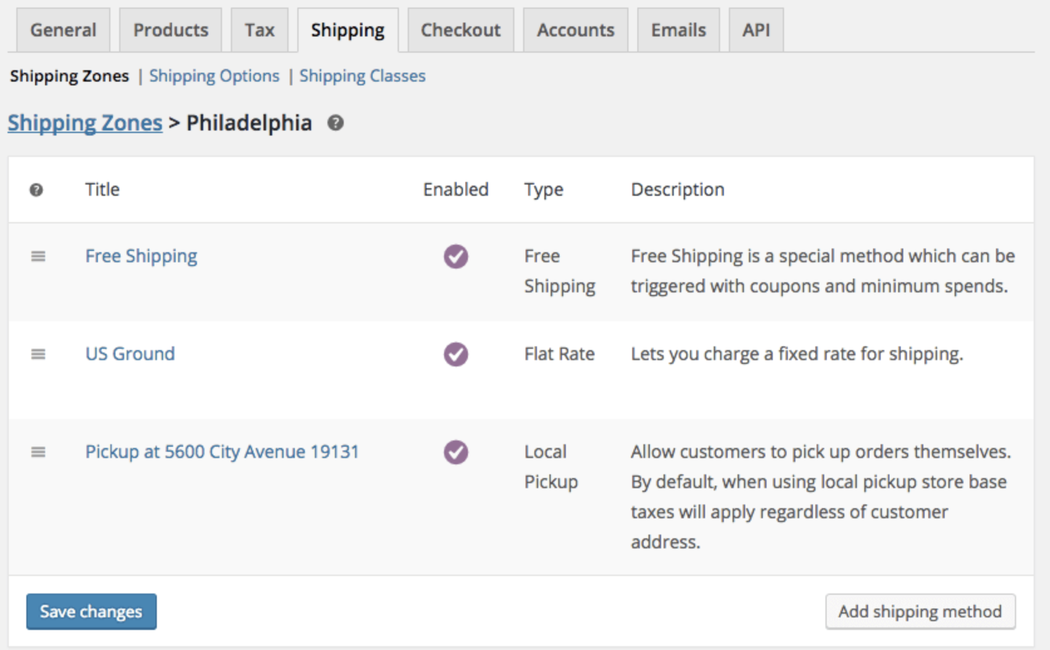Open the API tab
1050x650 pixels.
point(756,30)
